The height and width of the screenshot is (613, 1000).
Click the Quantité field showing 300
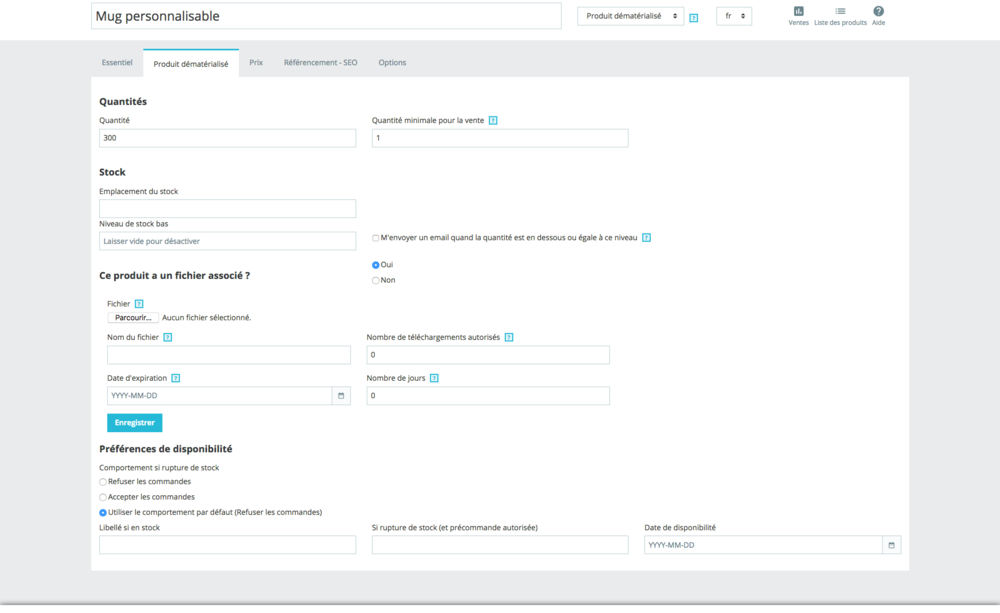(227, 138)
